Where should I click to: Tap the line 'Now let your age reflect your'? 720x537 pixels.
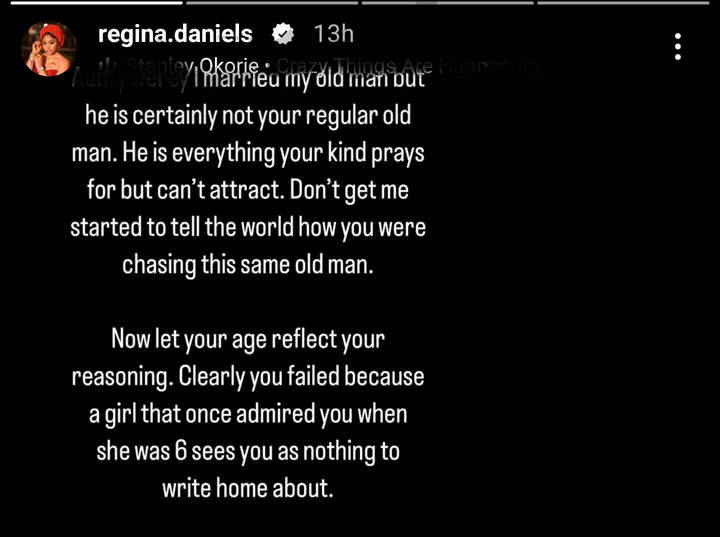click(248, 340)
